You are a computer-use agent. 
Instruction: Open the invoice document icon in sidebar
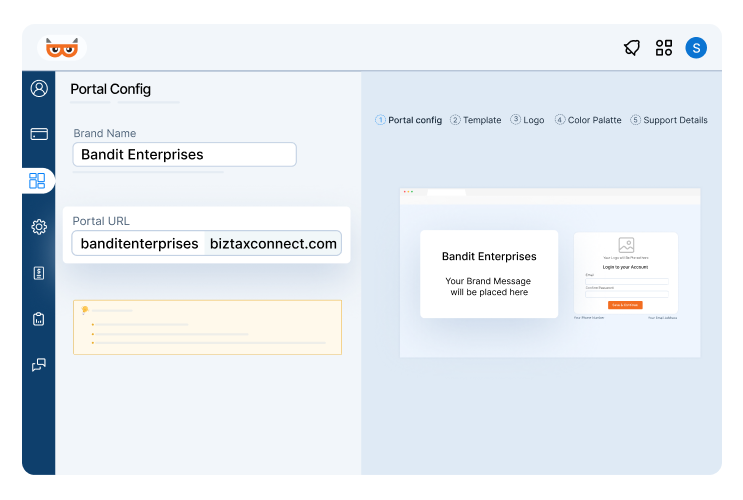point(39,273)
